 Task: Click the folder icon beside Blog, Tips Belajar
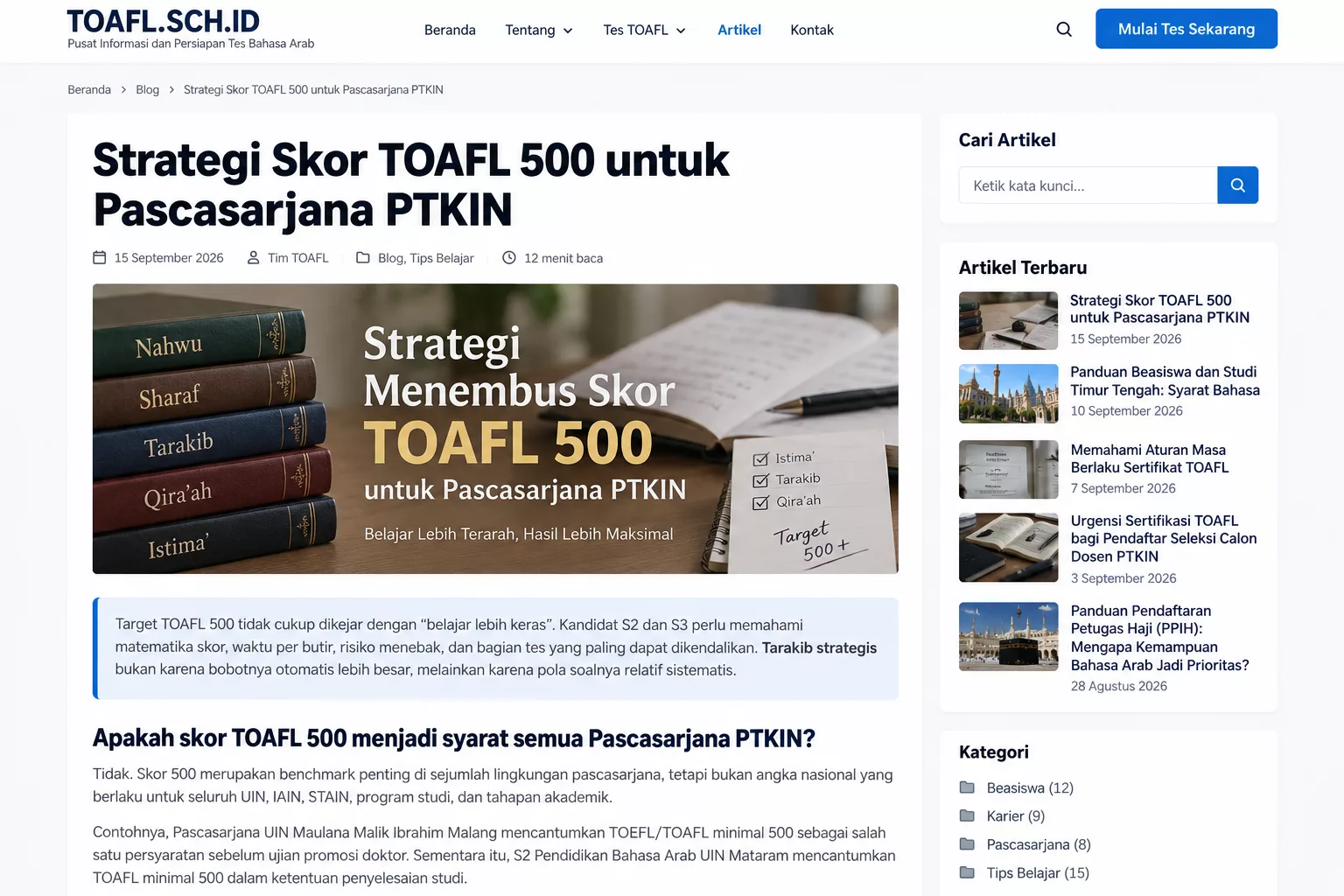tap(363, 258)
